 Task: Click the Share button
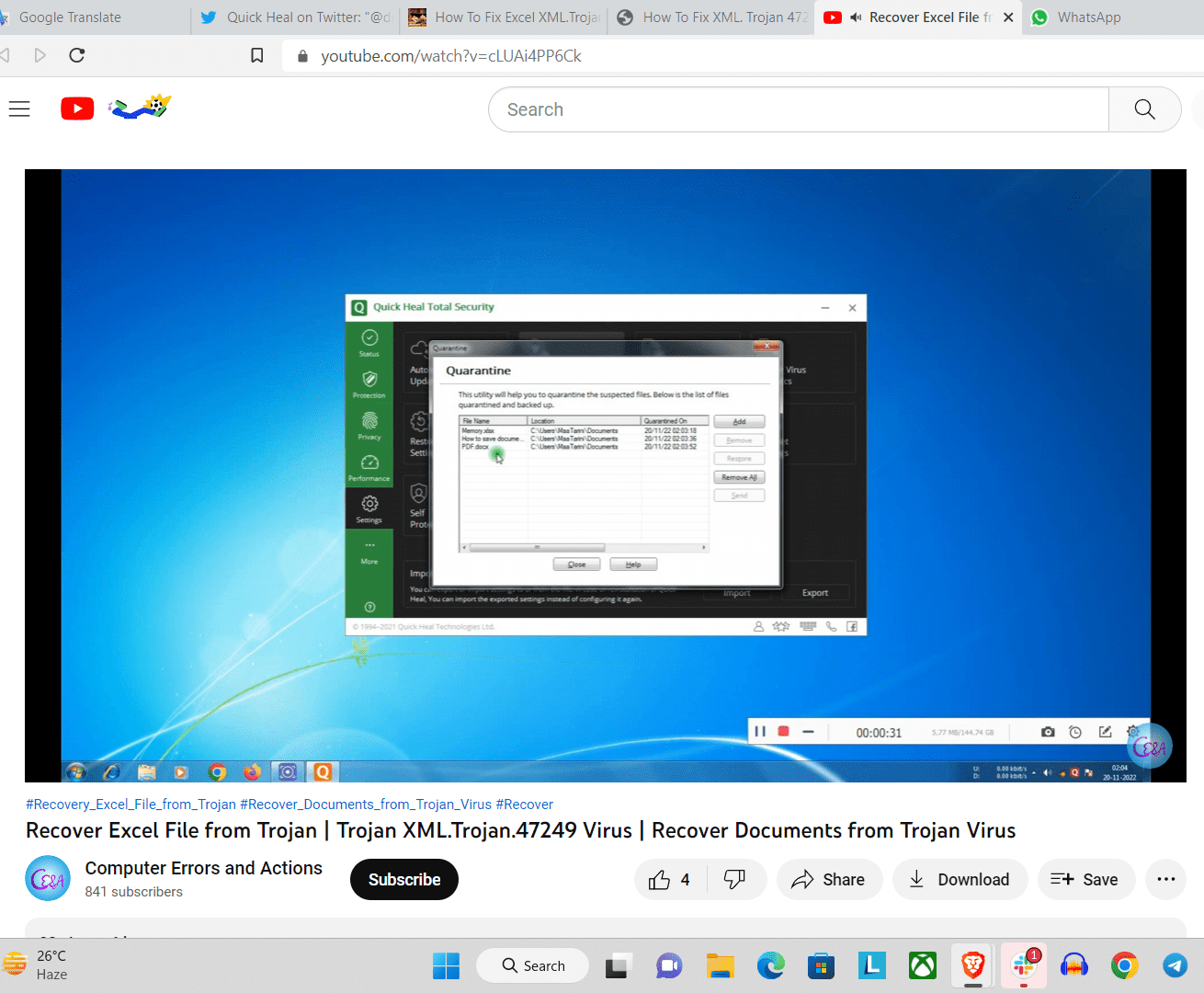(828, 880)
